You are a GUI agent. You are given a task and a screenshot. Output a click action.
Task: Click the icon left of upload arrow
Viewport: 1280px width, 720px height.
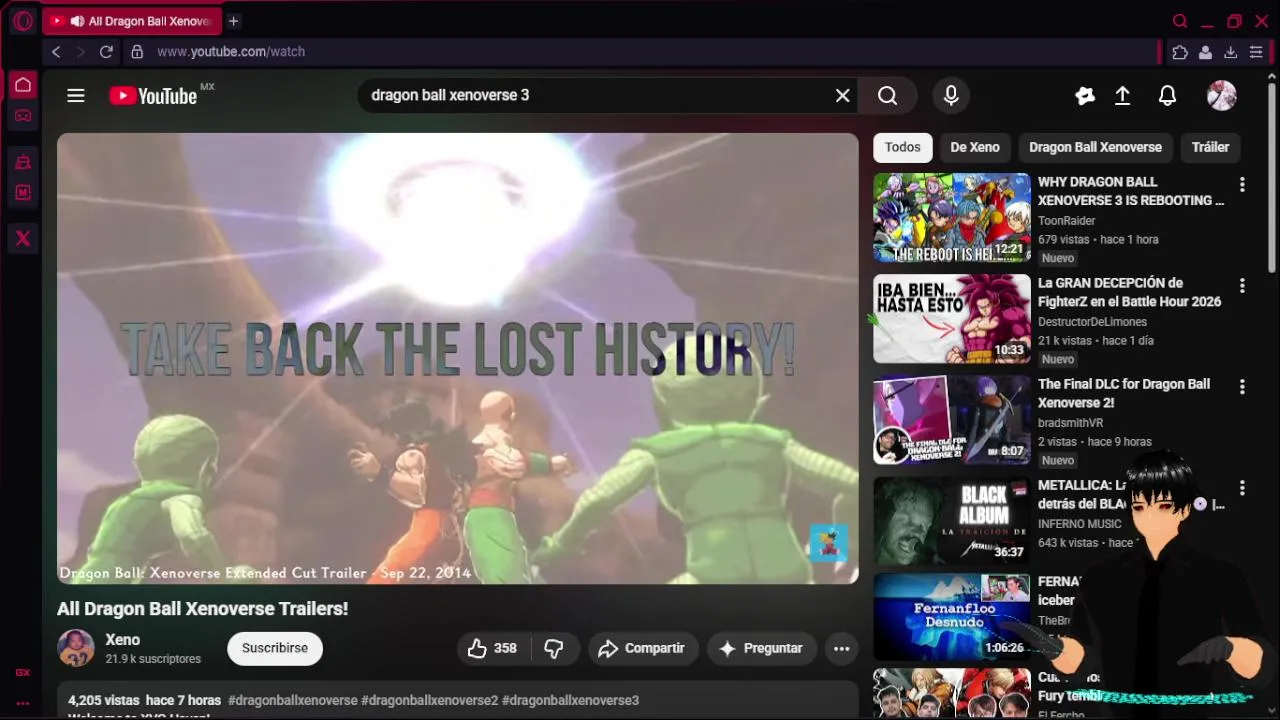[1085, 95]
